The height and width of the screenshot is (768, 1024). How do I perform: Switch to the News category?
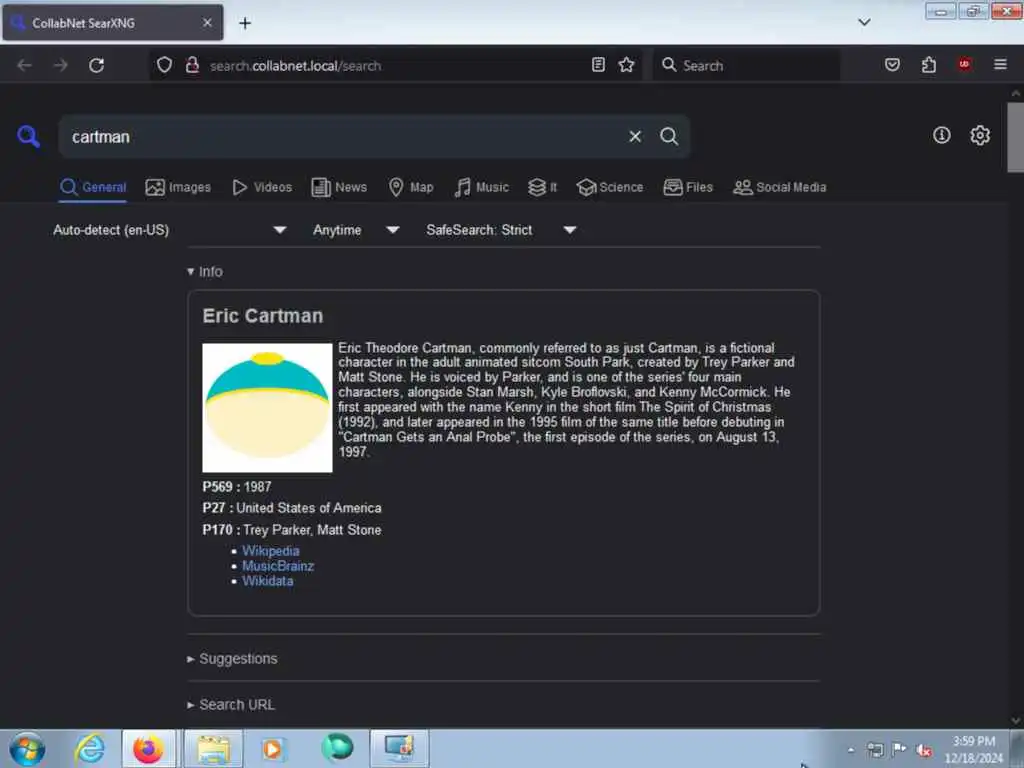point(339,187)
